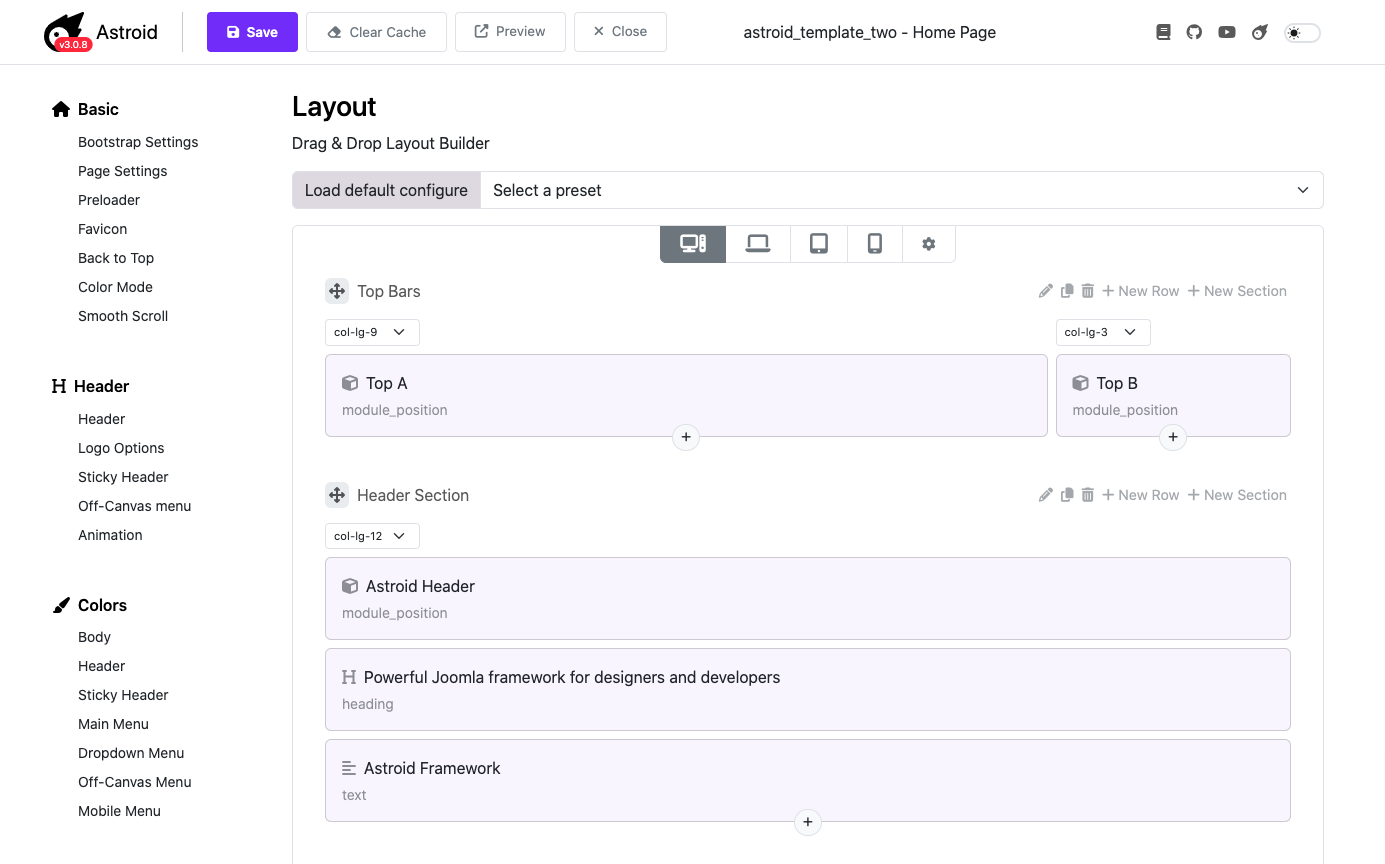Switch to mobile phone device view
The width and height of the screenshot is (1385, 864).
tap(875, 244)
